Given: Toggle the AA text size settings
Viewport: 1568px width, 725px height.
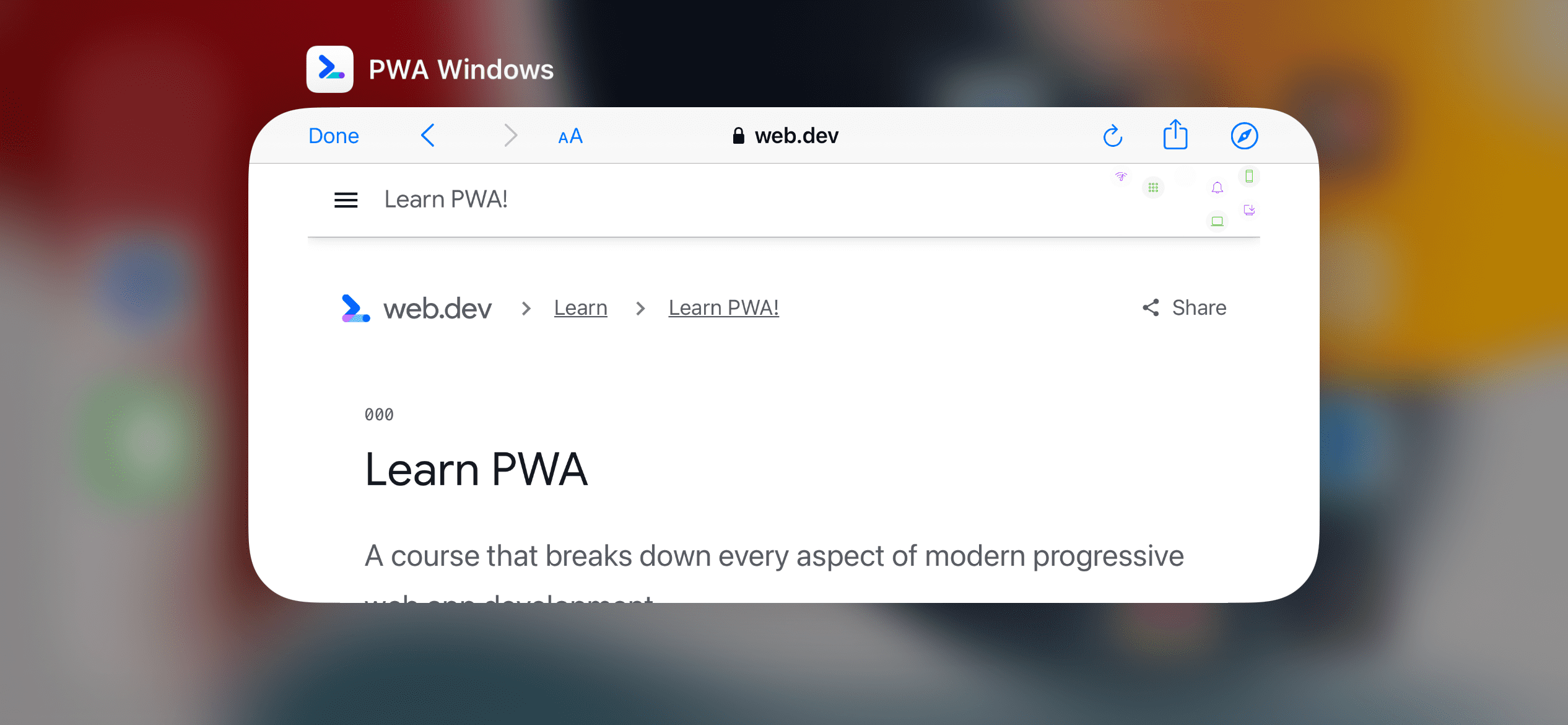Looking at the screenshot, I should [570, 135].
